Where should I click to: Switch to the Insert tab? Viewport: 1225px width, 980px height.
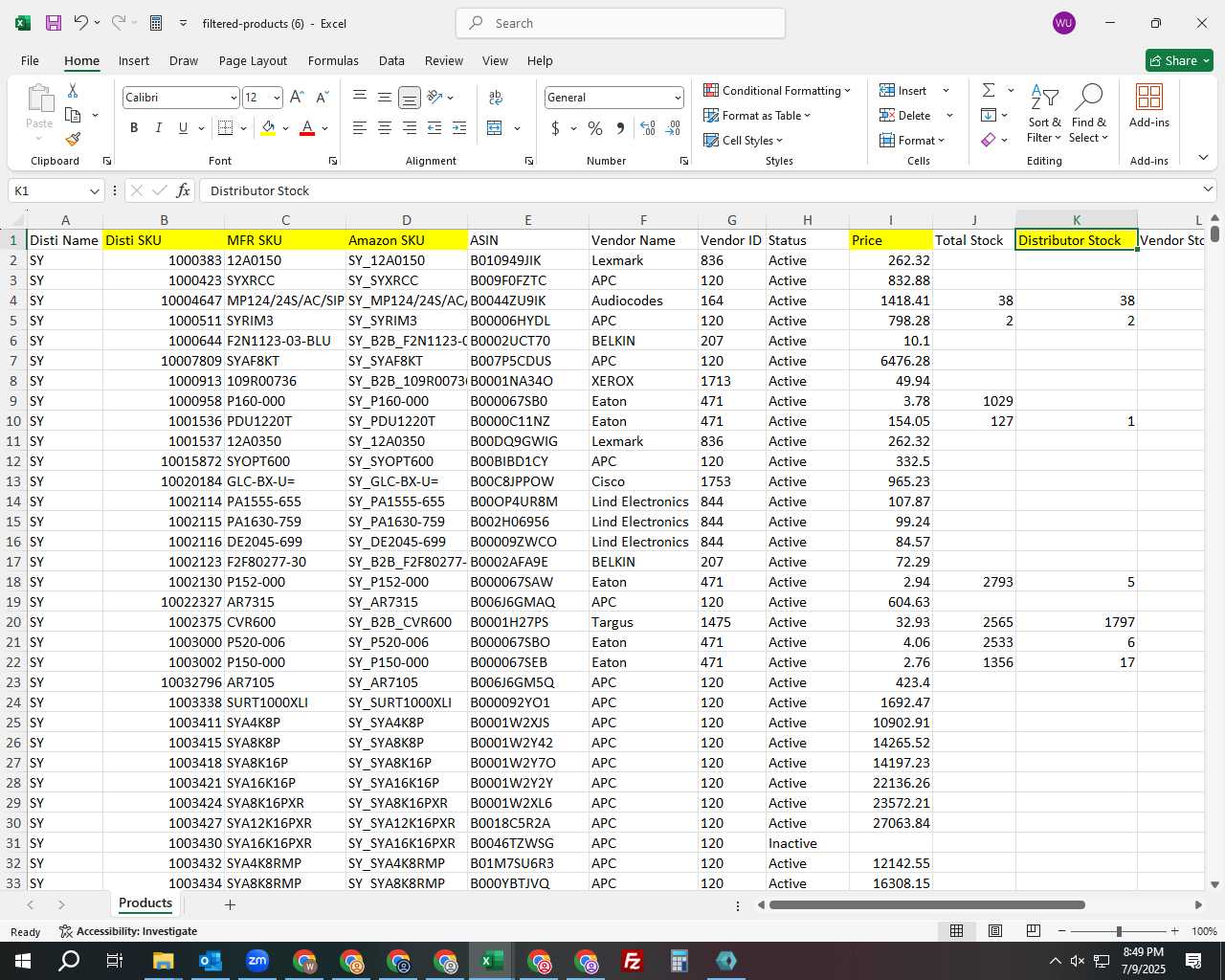click(134, 60)
